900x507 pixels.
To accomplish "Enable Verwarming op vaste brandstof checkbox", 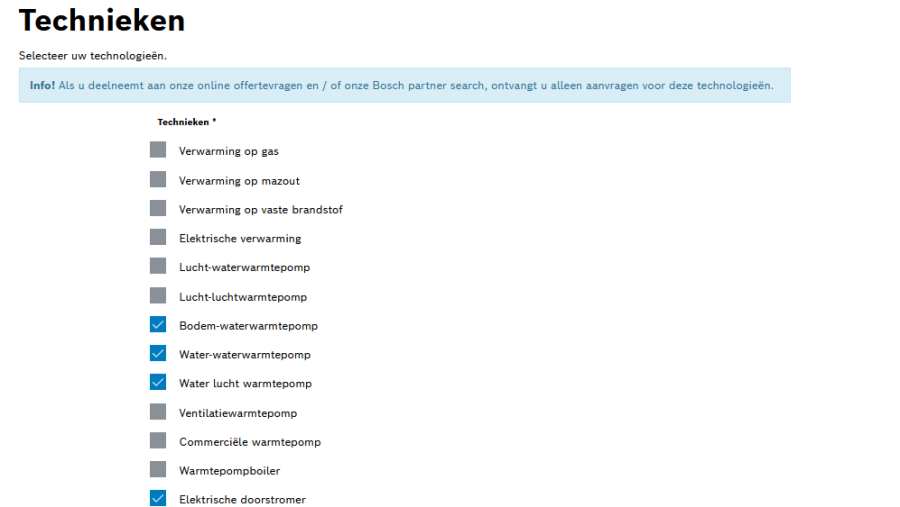I will [x=158, y=208].
